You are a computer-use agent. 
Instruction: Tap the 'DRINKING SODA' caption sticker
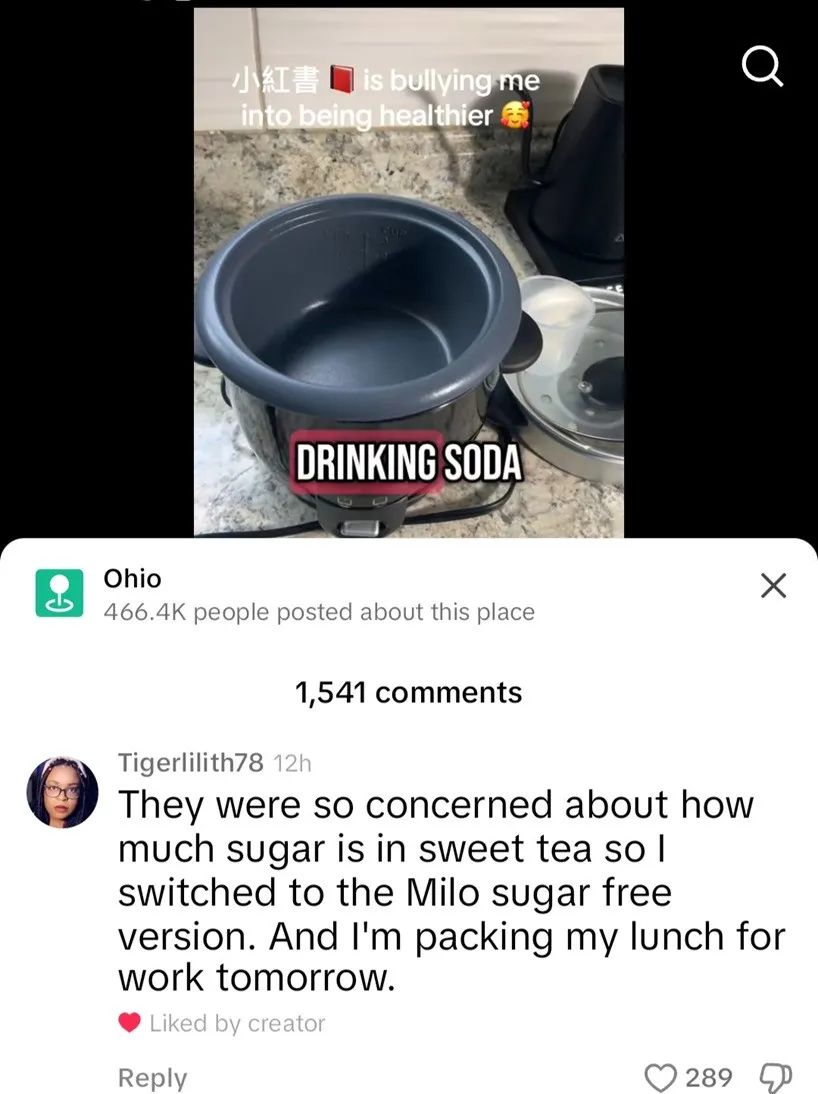(408, 463)
